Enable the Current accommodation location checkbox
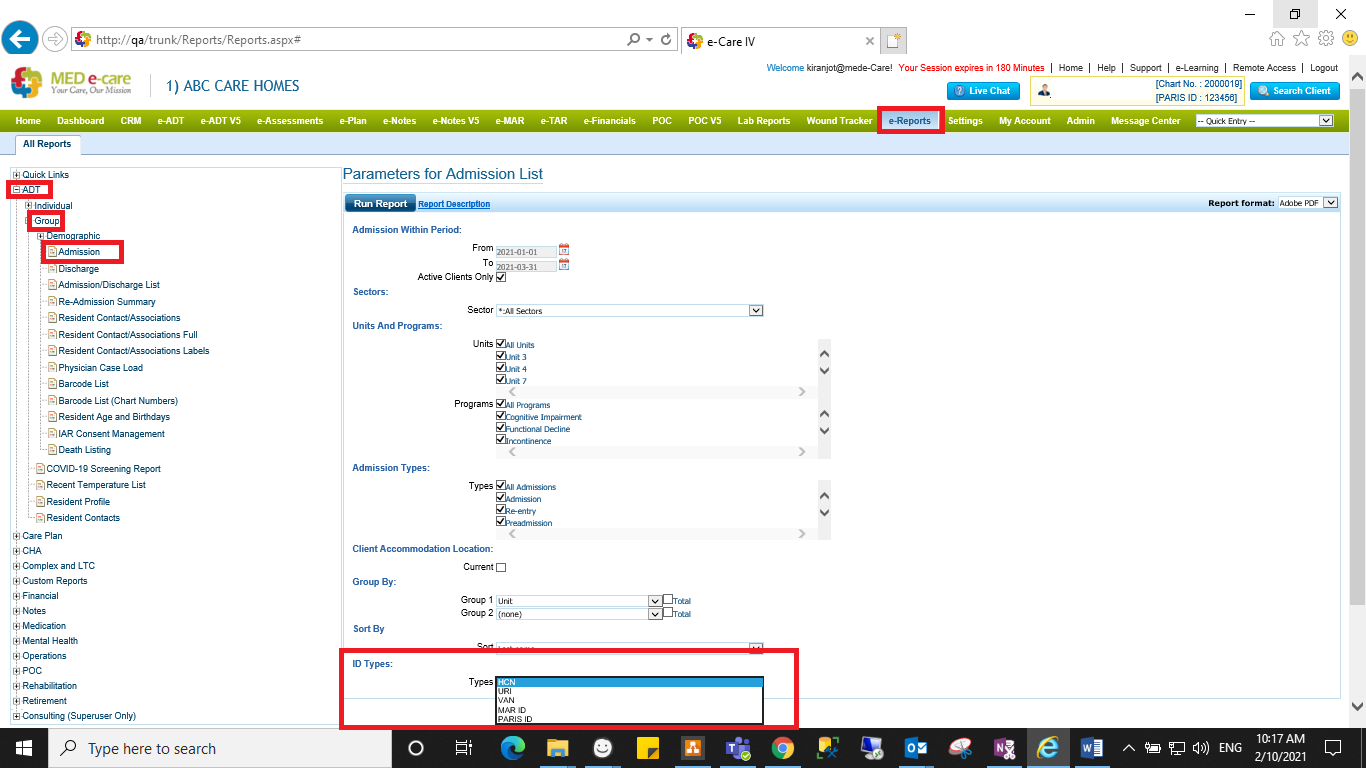Screen dimensions: 1366x768 tap(501, 567)
